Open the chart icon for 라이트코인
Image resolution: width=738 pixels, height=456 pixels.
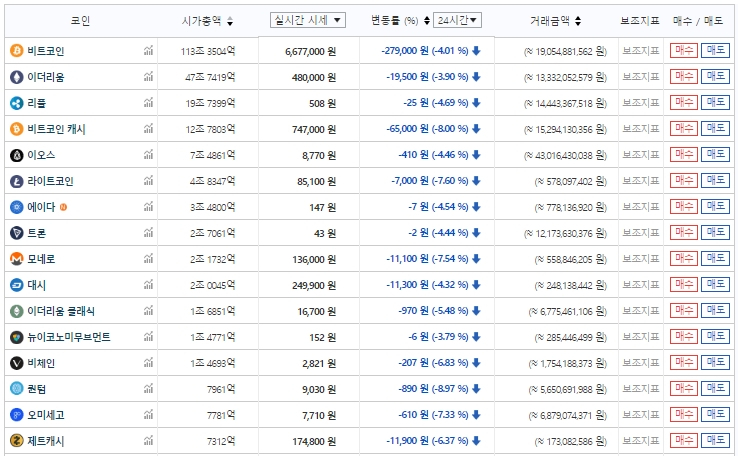148,180
